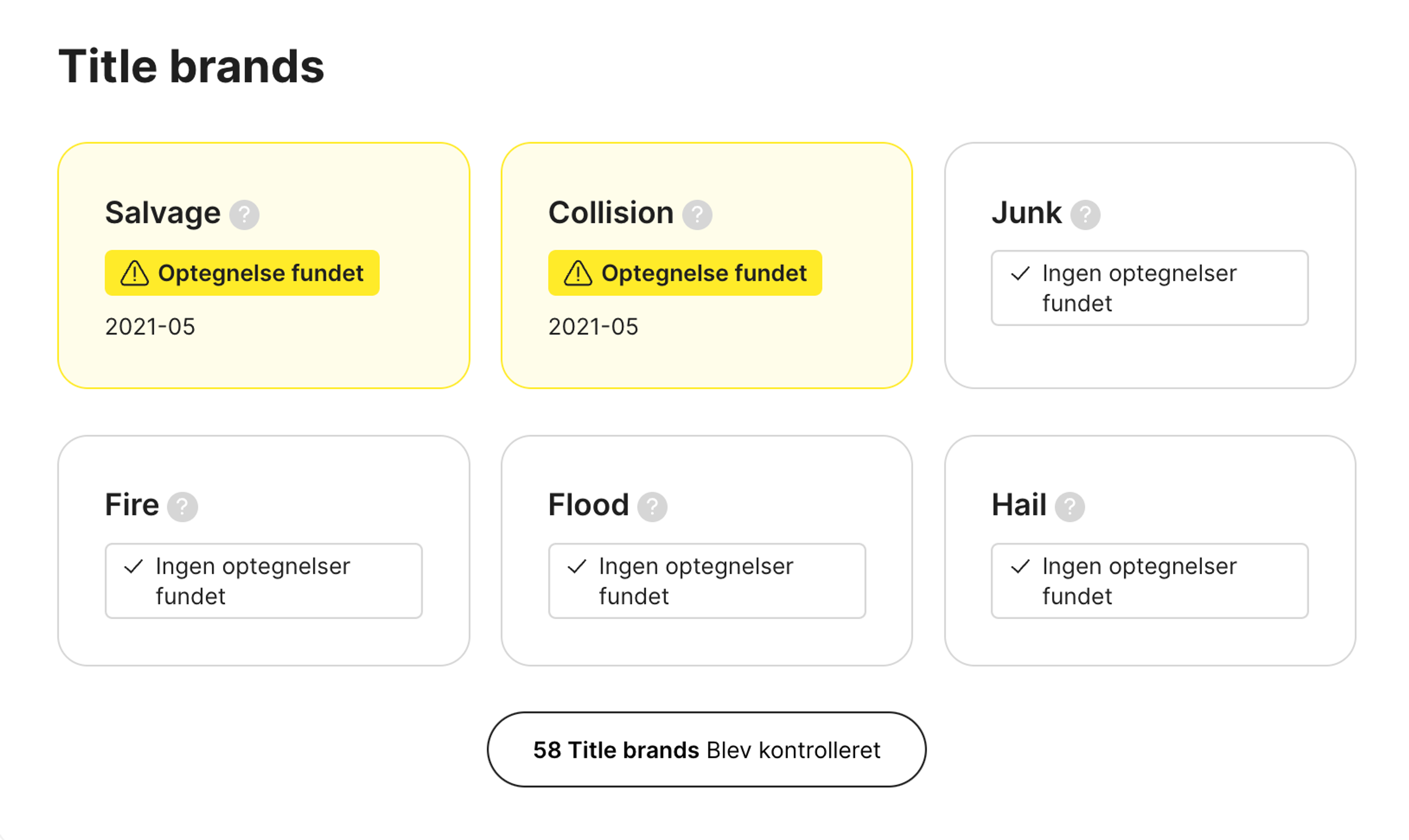Open the 58 Title brands checked button
Screen dimensions: 1409x840
click(x=706, y=749)
